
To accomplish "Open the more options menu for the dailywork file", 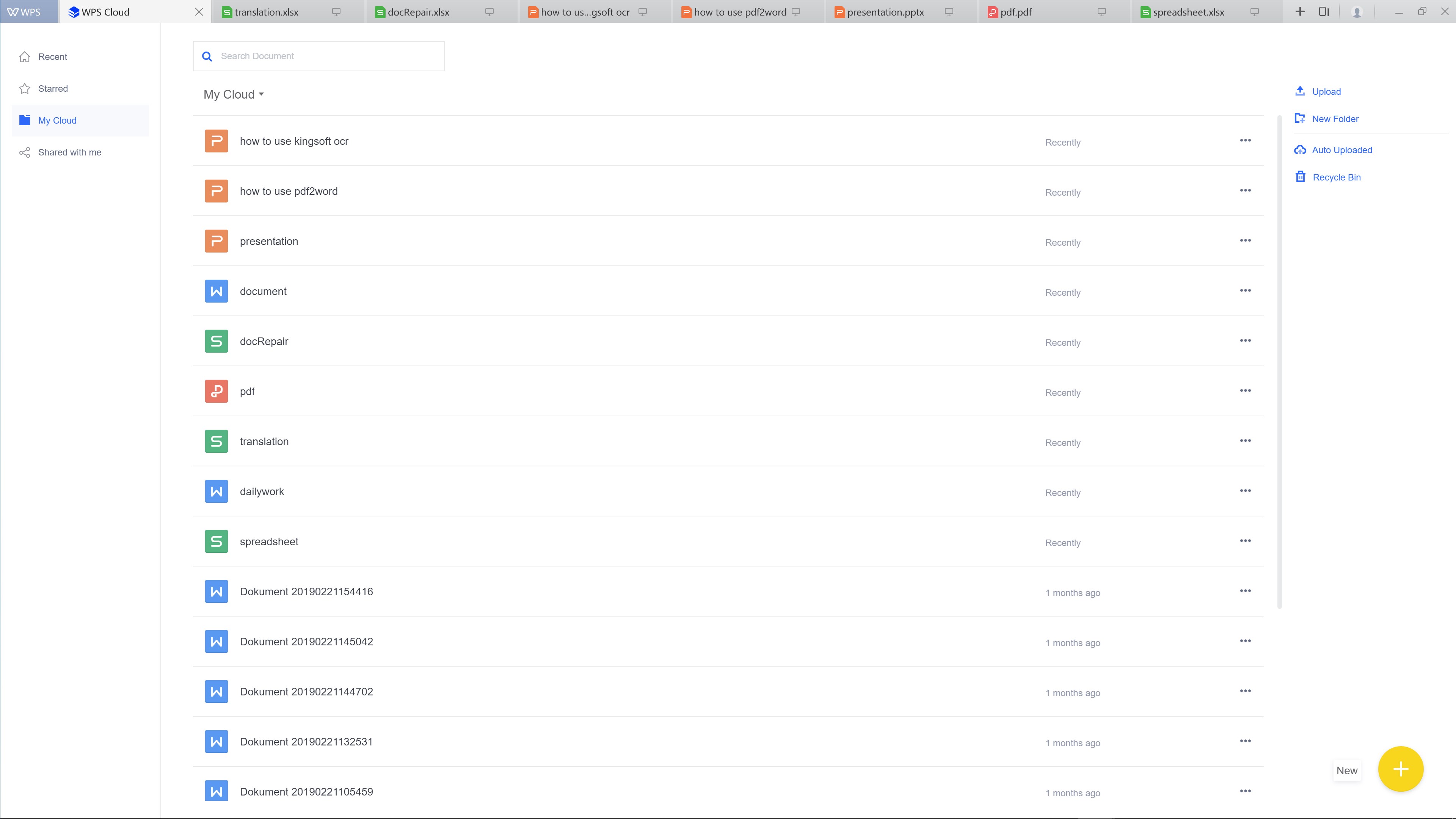I will pyautogui.click(x=1245, y=491).
